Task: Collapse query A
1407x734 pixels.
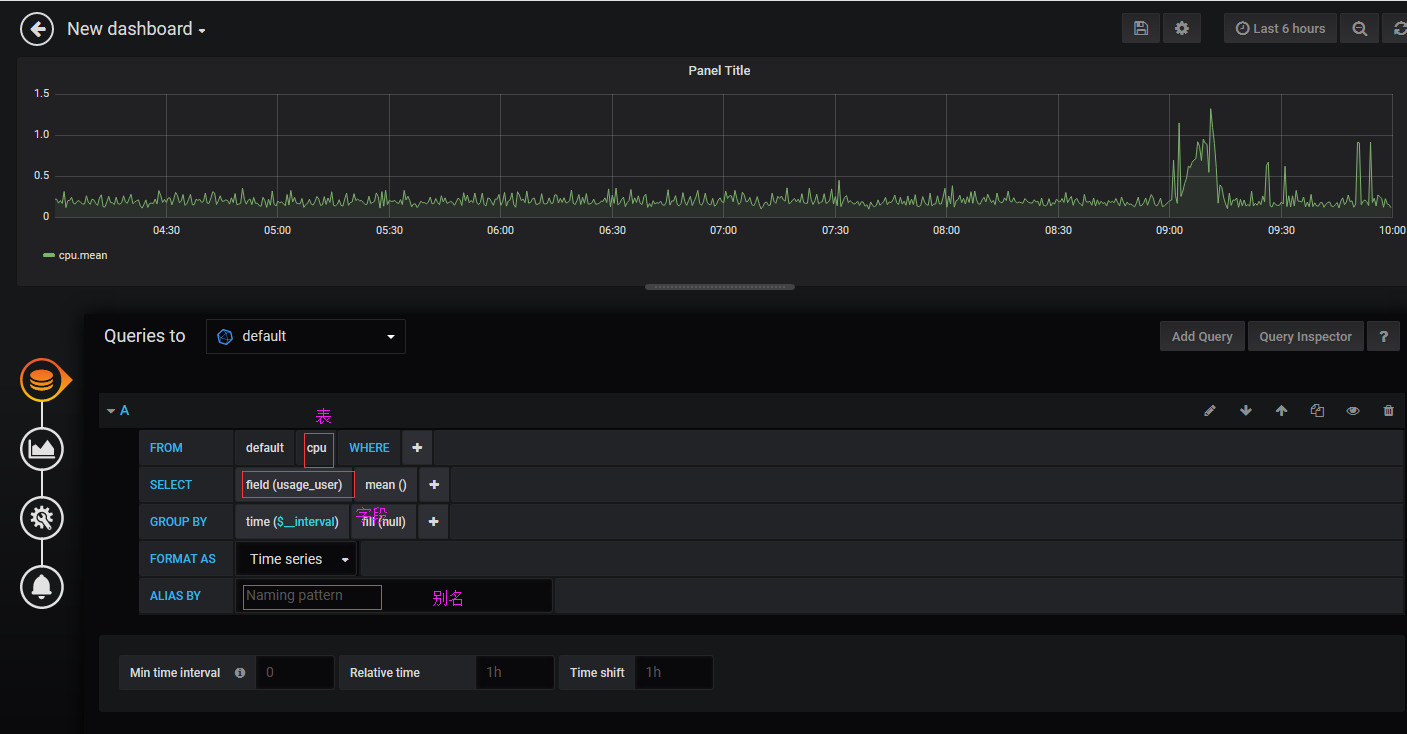Action: 113,410
